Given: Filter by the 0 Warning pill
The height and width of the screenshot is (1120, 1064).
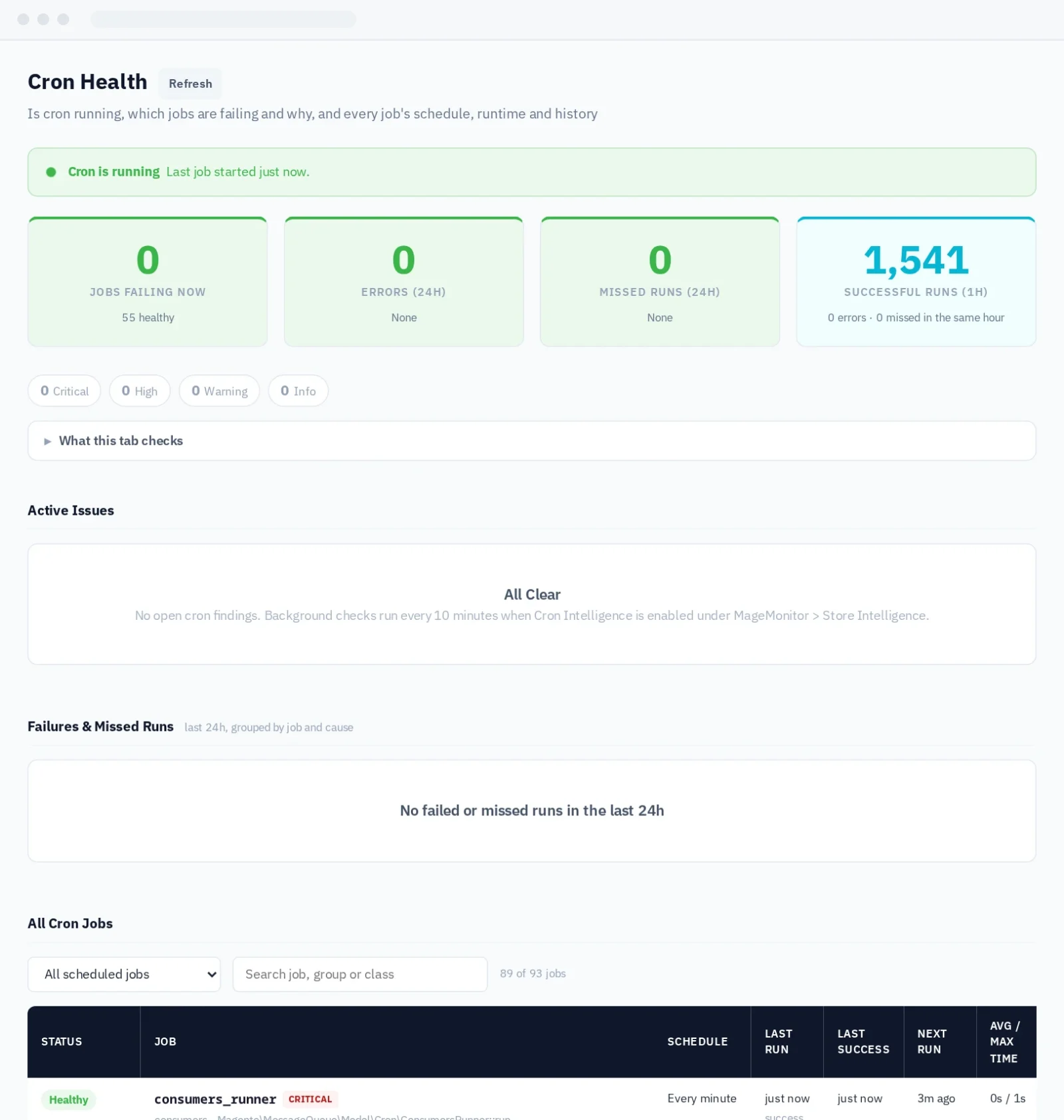Looking at the screenshot, I should click(x=219, y=391).
